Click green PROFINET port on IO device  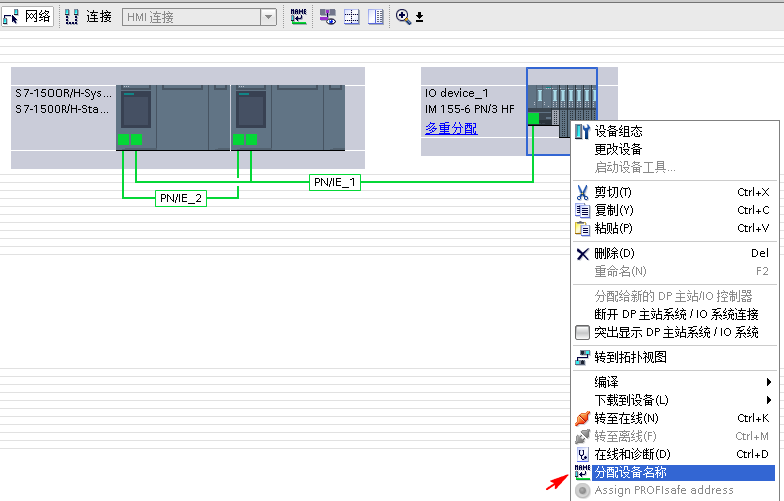click(x=534, y=118)
